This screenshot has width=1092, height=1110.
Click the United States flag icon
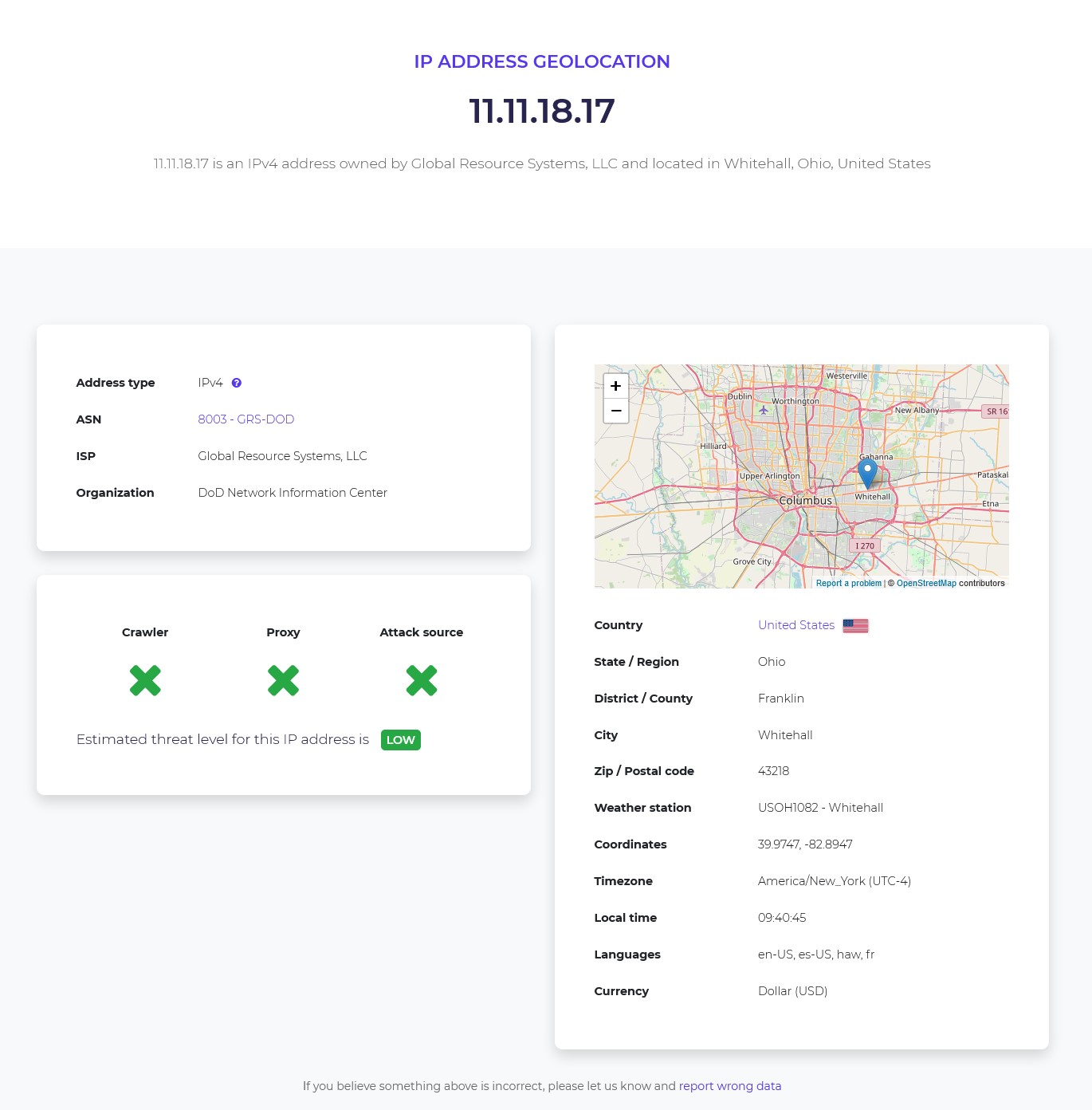855,626
